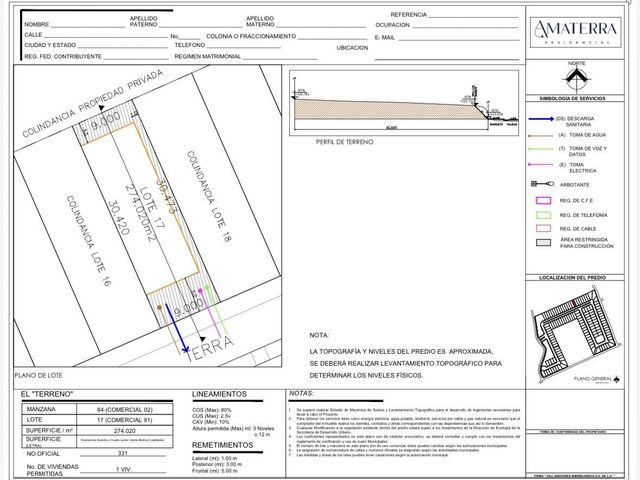
Task: Click the Reg. Fed. Contribuyente blank line
Action: pyautogui.click(x=136, y=59)
